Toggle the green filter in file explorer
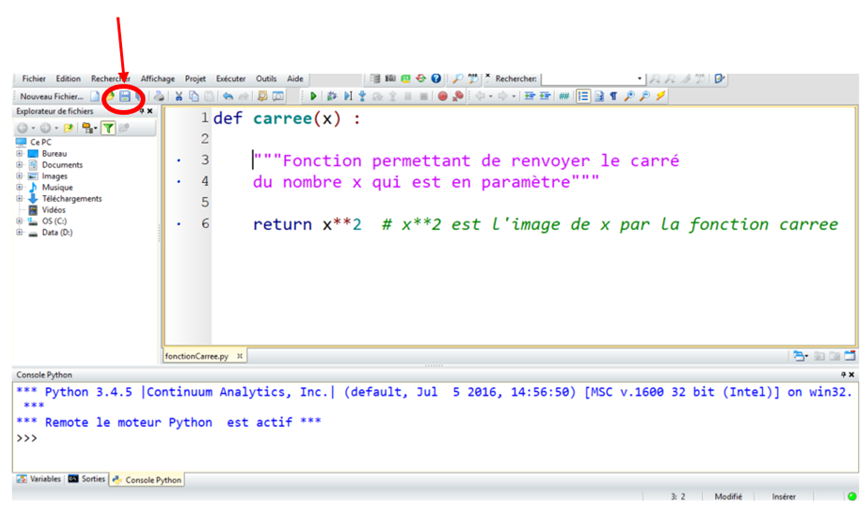The height and width of the screenshot is (516, 868). tap(107, 128)
